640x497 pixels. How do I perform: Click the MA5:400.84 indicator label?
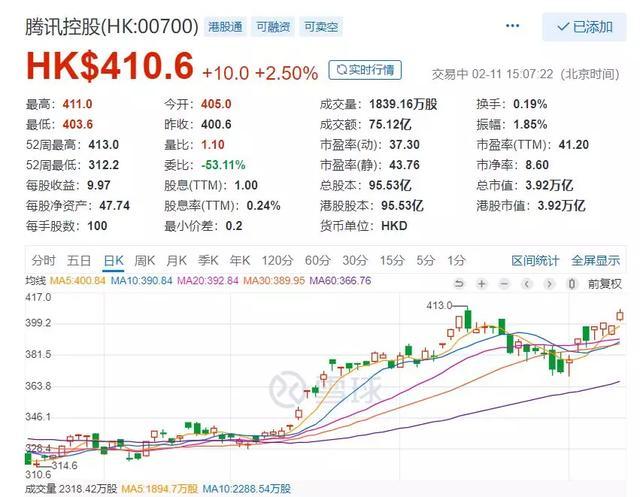pyautogui.click(x=78, y=281)
